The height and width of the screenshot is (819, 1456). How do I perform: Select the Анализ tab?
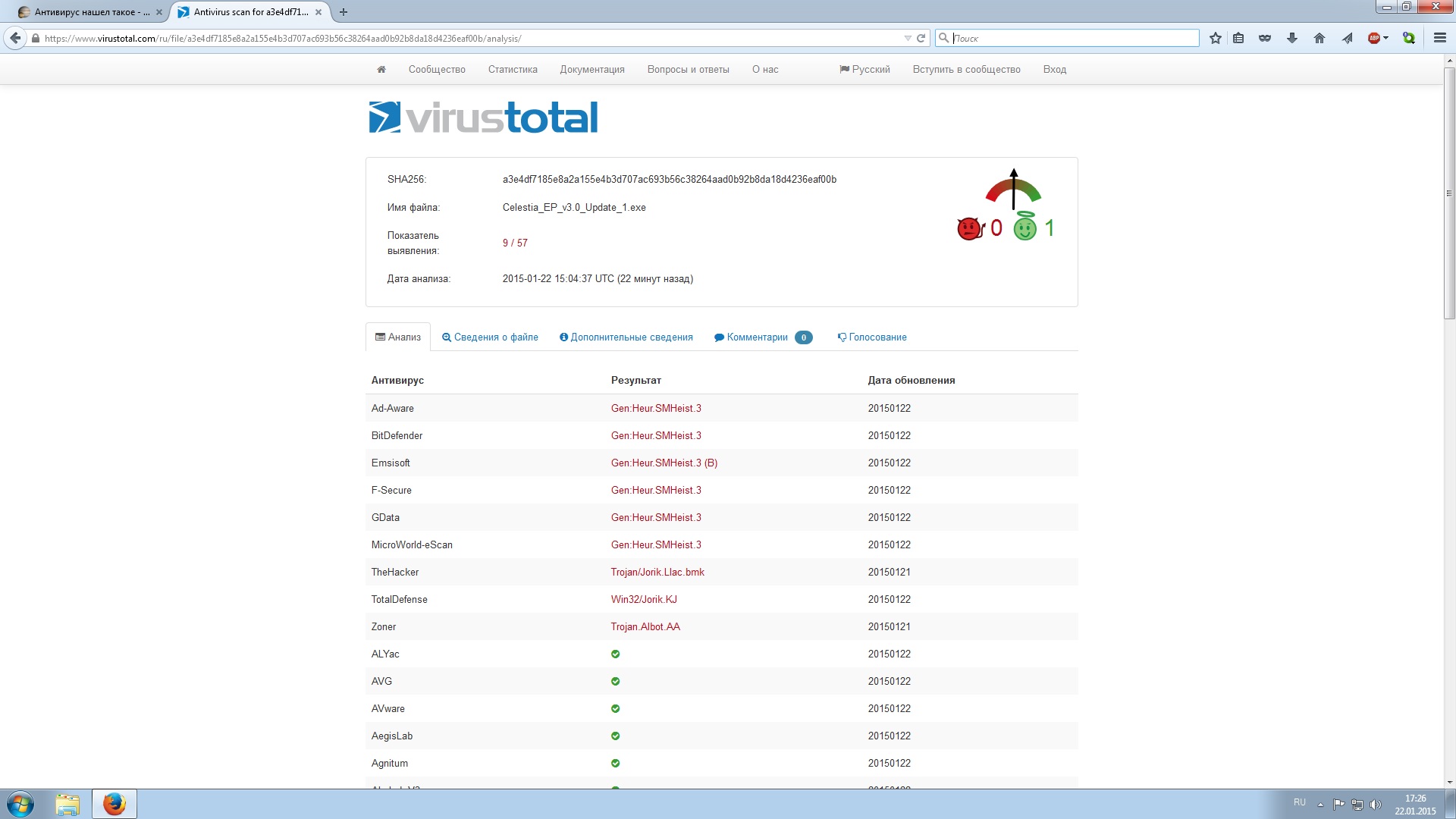[398, 337]
